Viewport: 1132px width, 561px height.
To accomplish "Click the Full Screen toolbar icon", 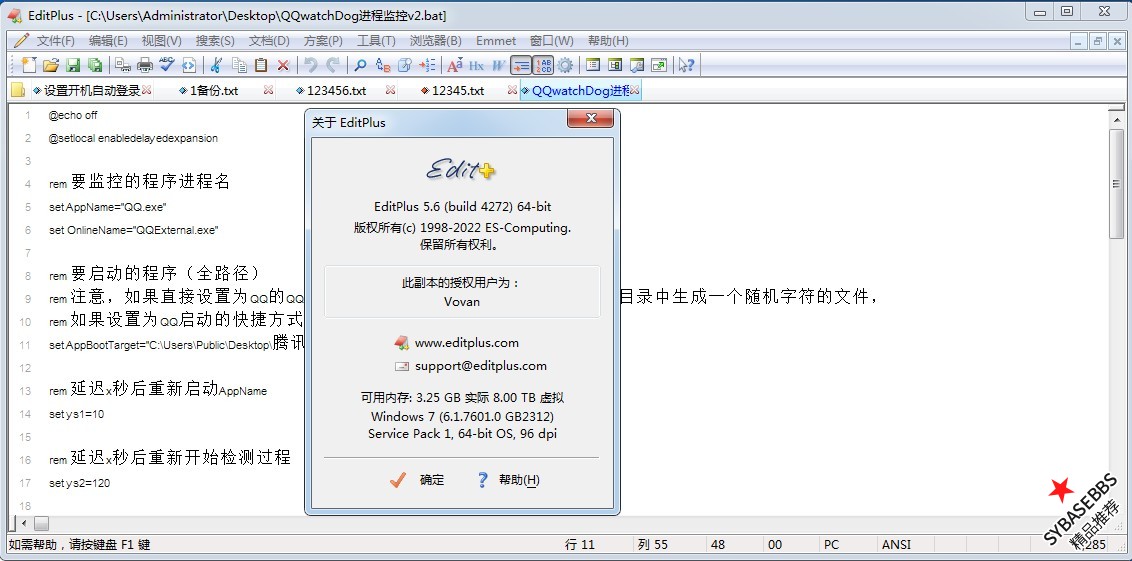I will click(658, 65).
